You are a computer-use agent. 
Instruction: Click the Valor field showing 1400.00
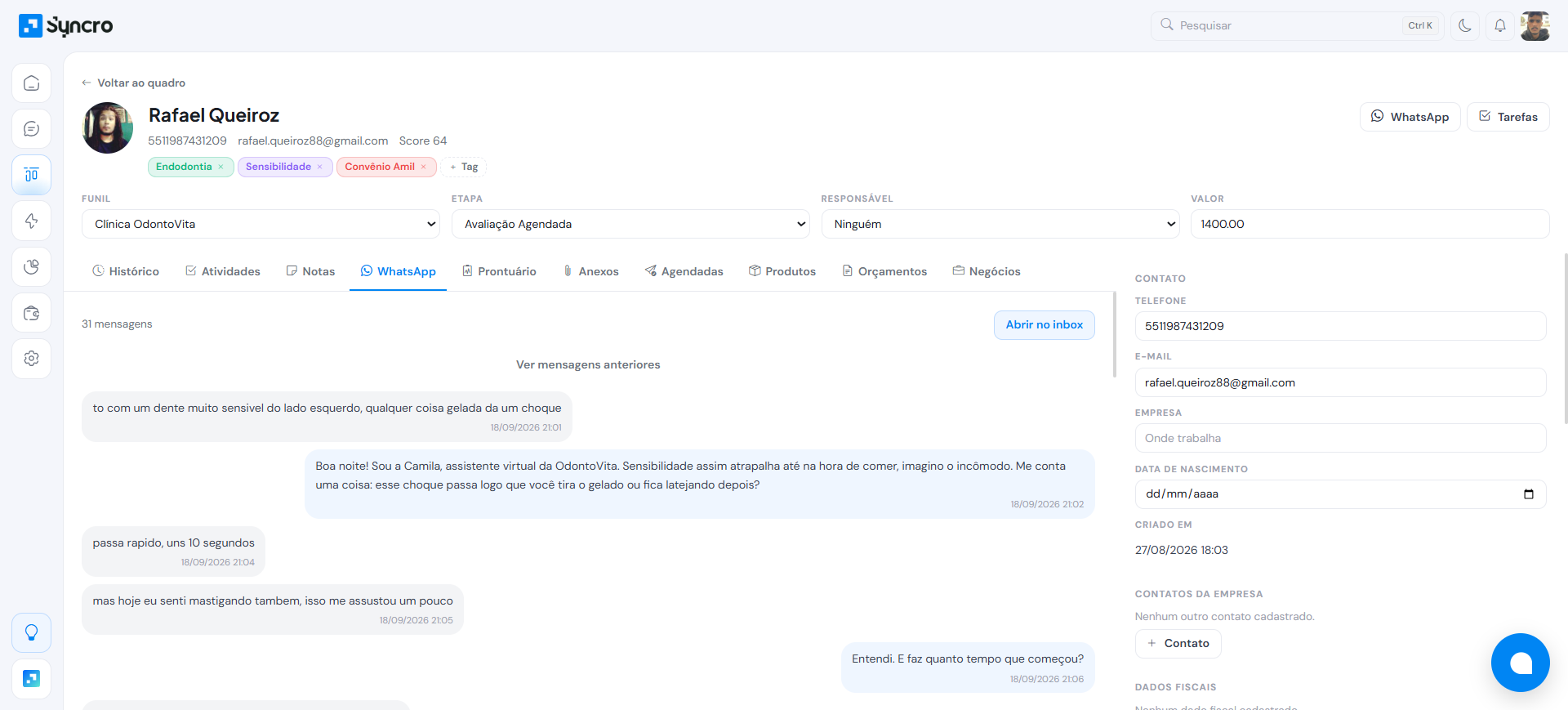click(1370, 224)
